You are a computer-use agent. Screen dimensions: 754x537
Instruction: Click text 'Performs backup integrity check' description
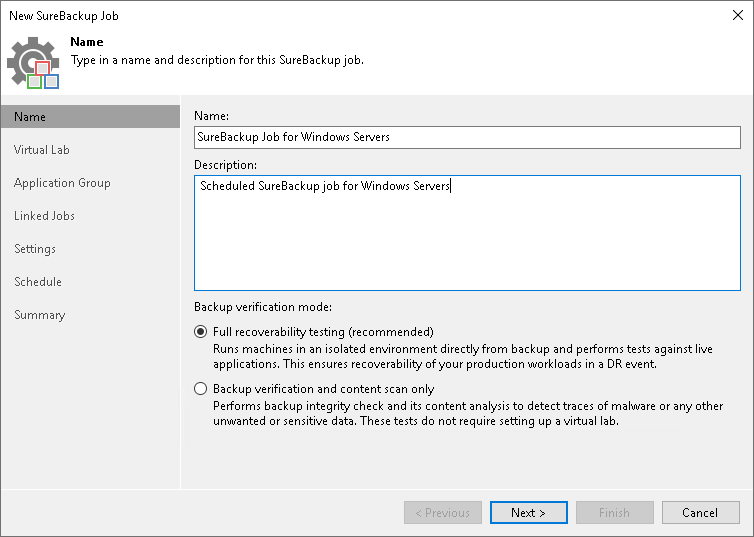pyautogui.click(x=468, y=413)
